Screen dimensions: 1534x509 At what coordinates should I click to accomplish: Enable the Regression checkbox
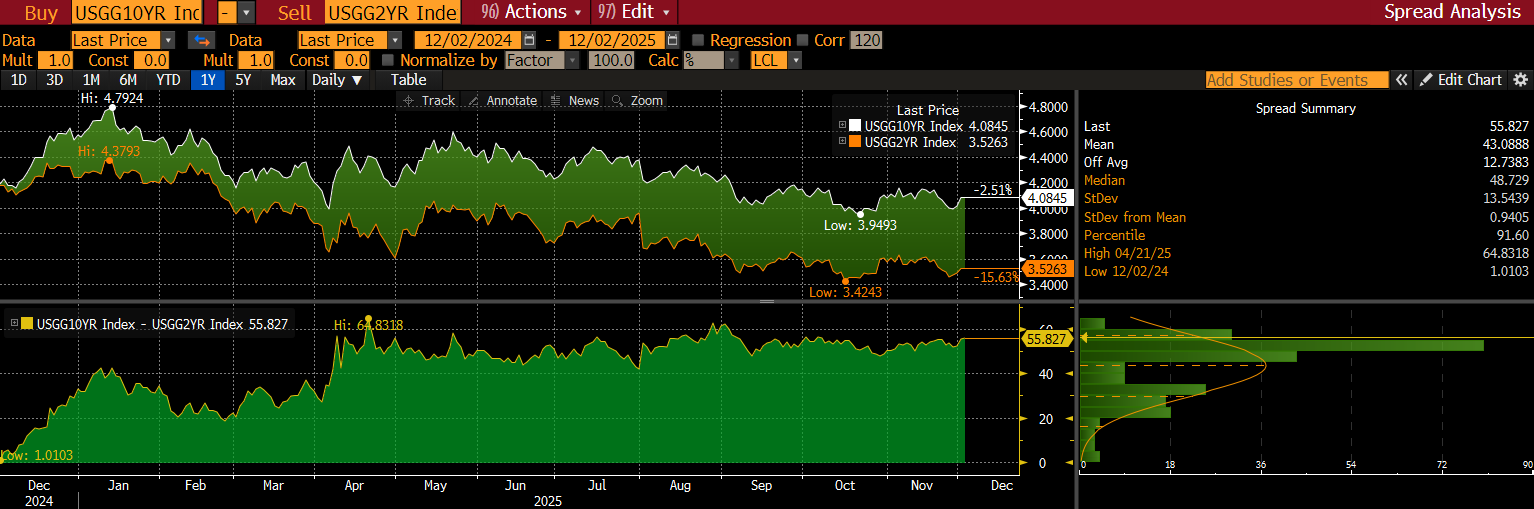click(698, 40)
